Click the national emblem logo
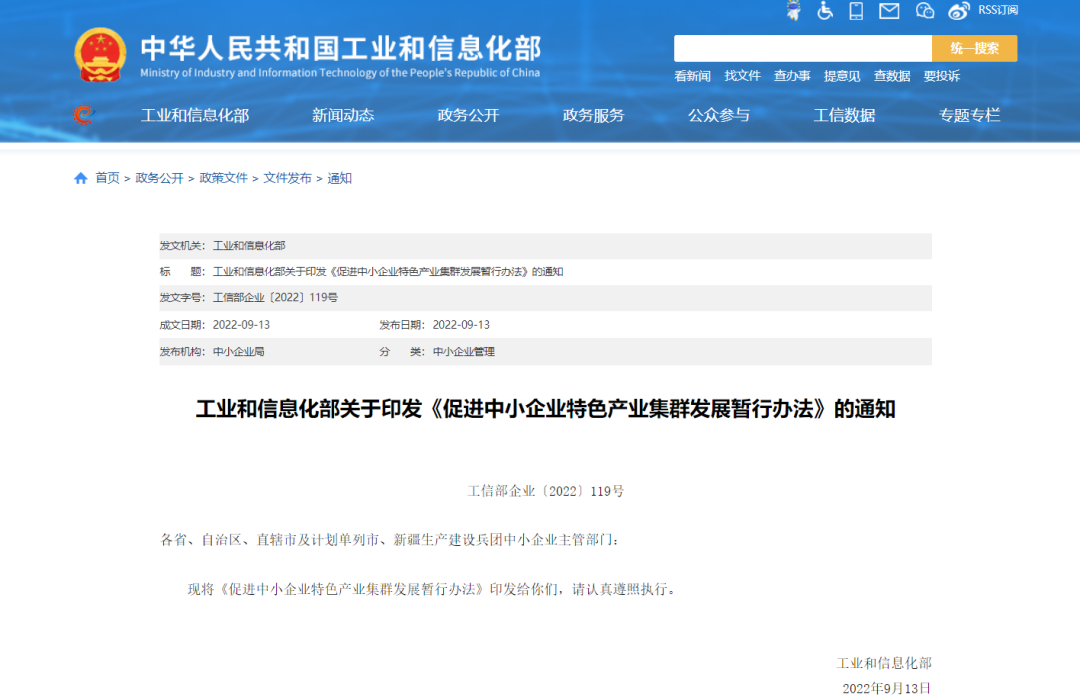Viewport: 1080px width, 697px height. tap(101, 55)
